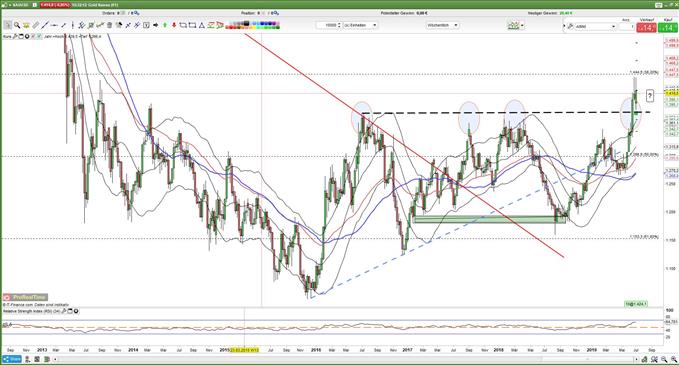679x365 pixels.
Task: Select the magnifier zoom tool
Action: point(17,25)
